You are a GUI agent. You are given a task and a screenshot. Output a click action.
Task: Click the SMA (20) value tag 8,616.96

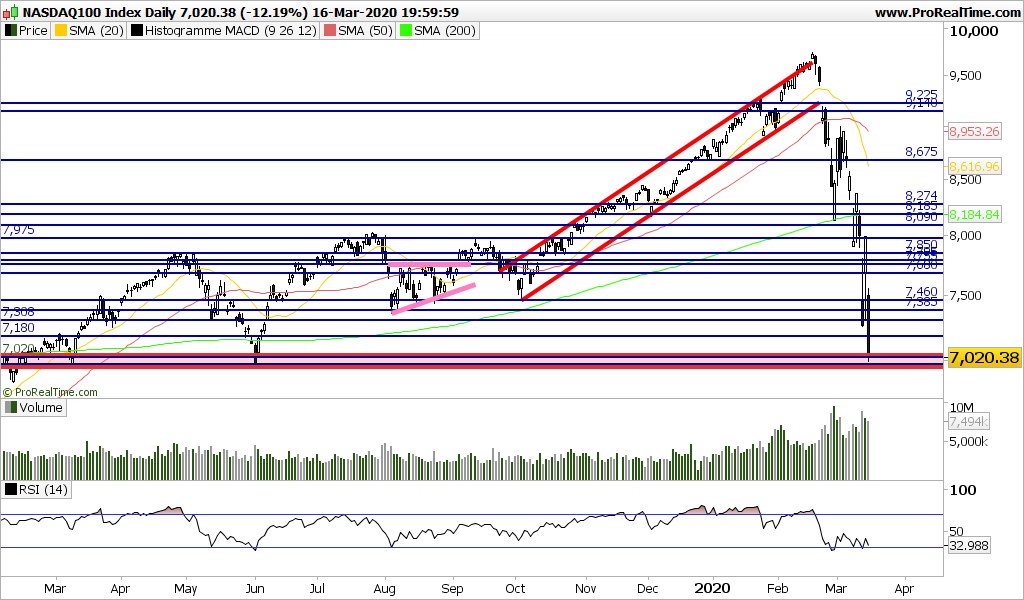pyautogui.click(x=974, y=166)
